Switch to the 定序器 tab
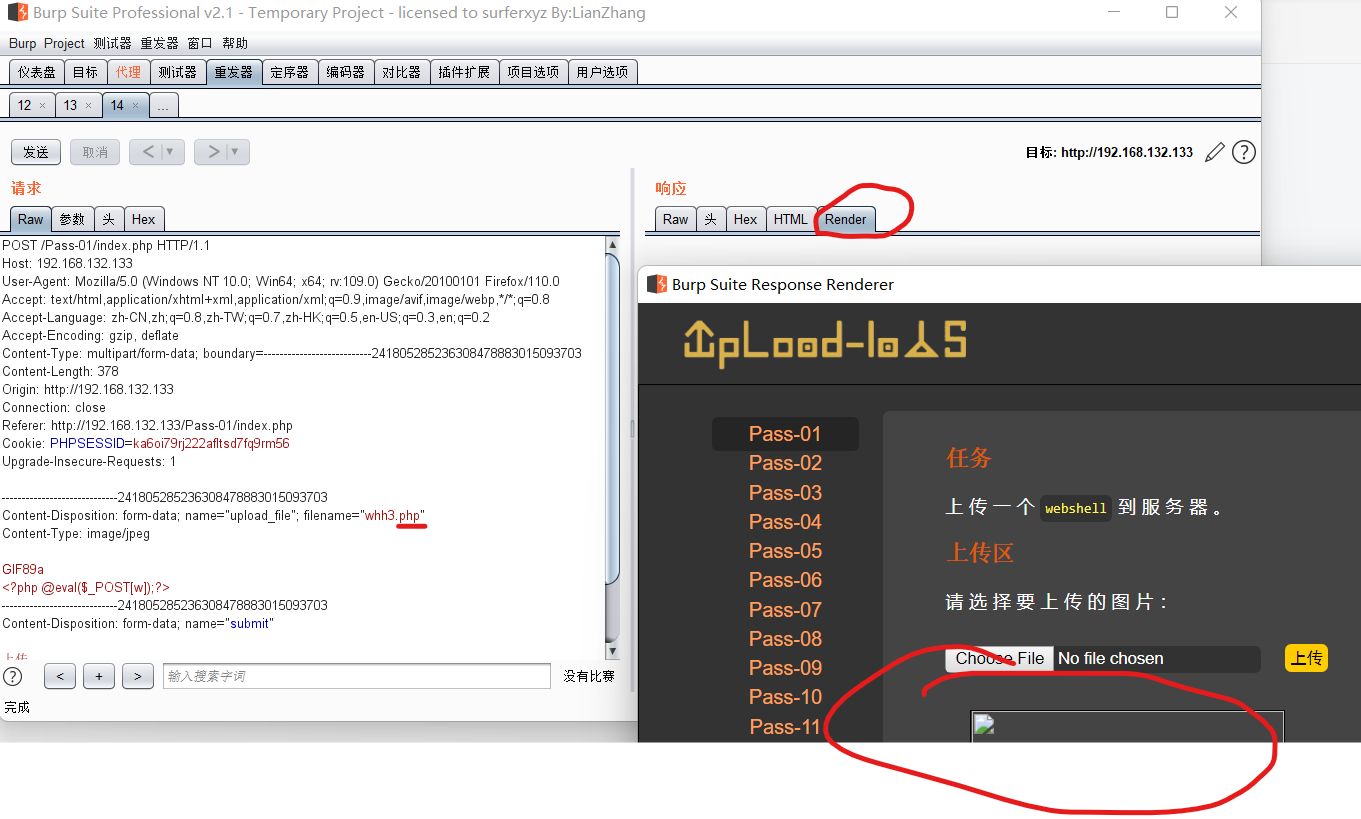 pyautogui.click(x=290, y=72)
